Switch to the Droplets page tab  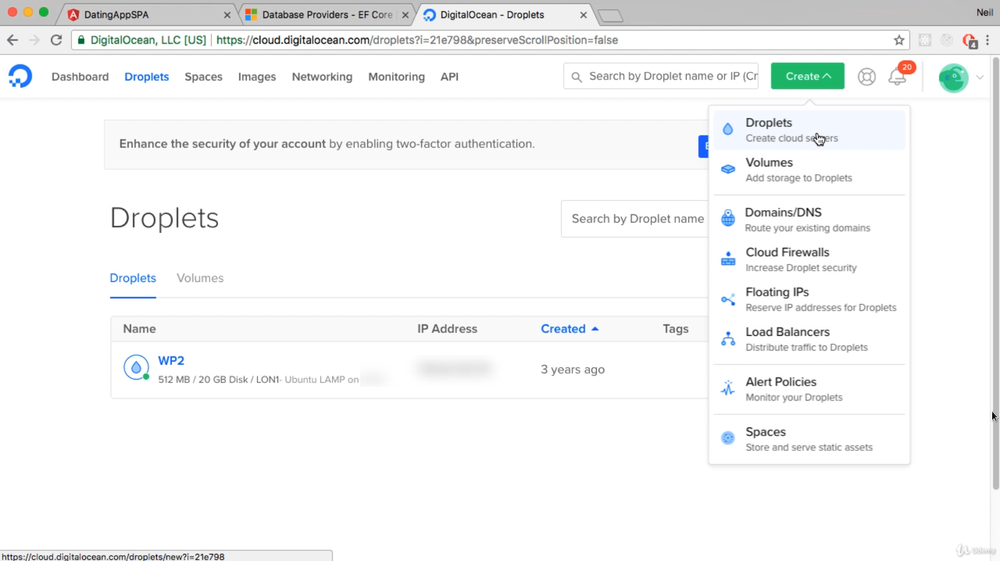click(133, 279)
